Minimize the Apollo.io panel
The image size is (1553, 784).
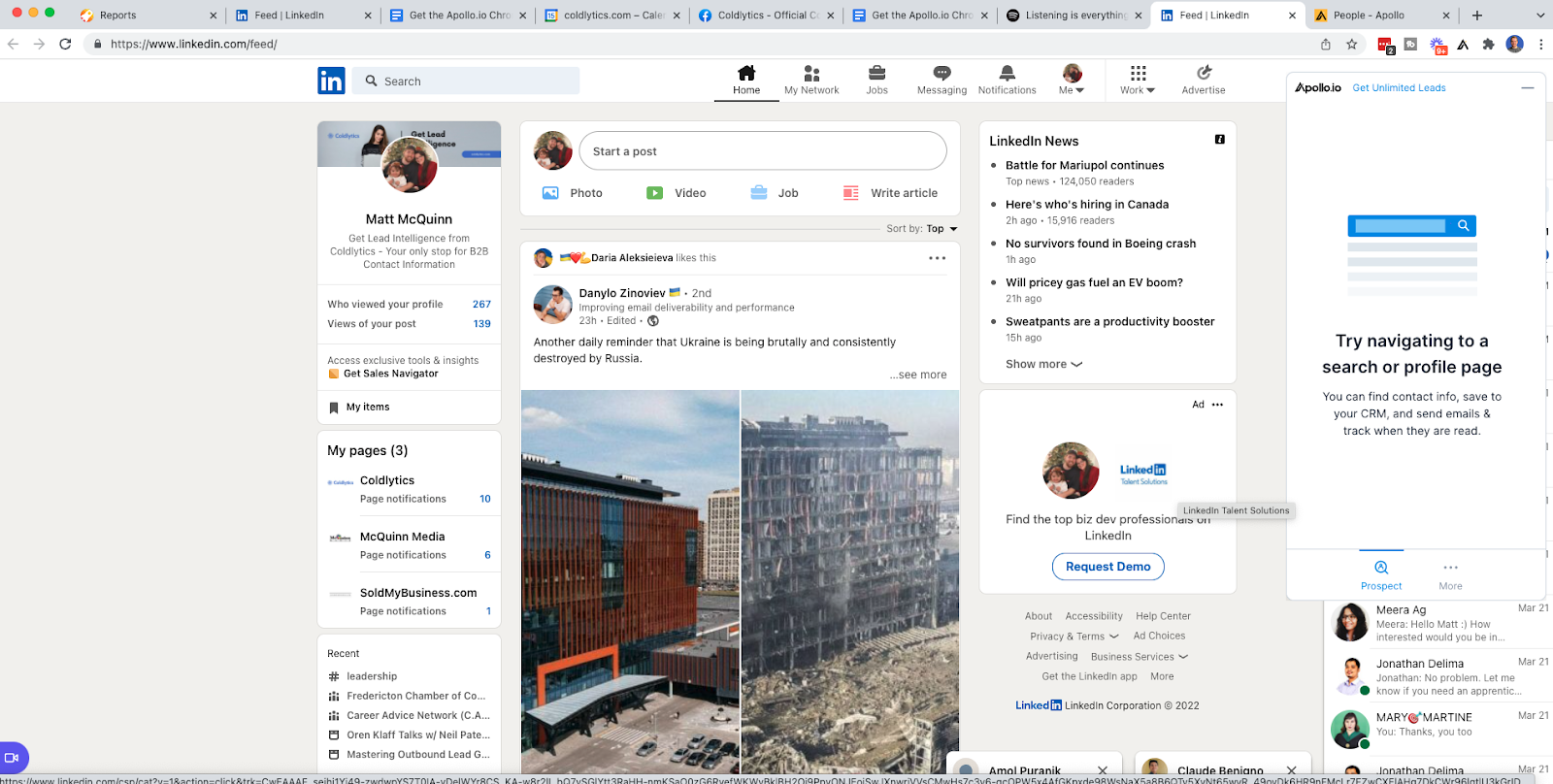tap(1528, 87)
